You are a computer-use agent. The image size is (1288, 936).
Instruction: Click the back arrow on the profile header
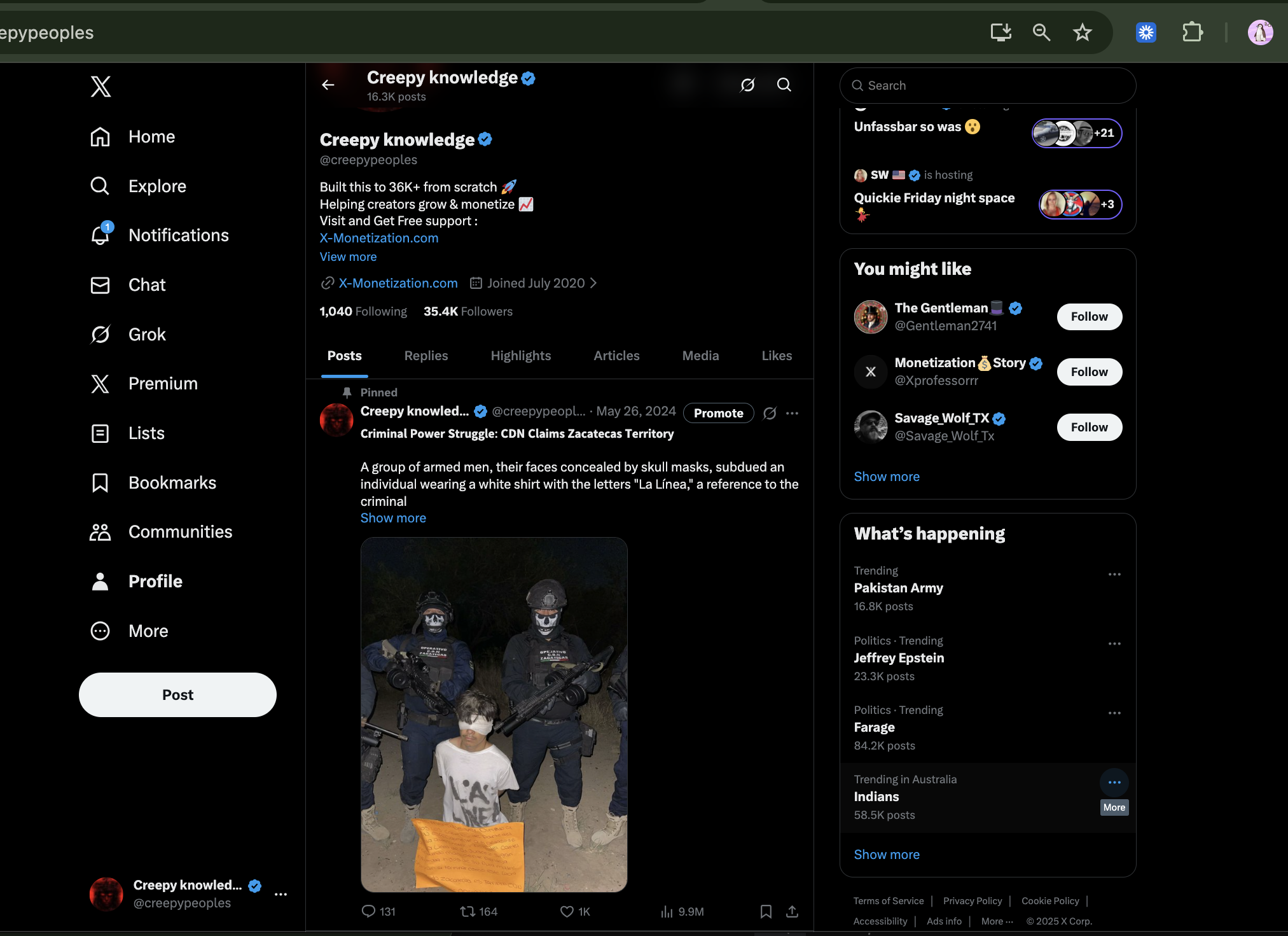[328, 85]
